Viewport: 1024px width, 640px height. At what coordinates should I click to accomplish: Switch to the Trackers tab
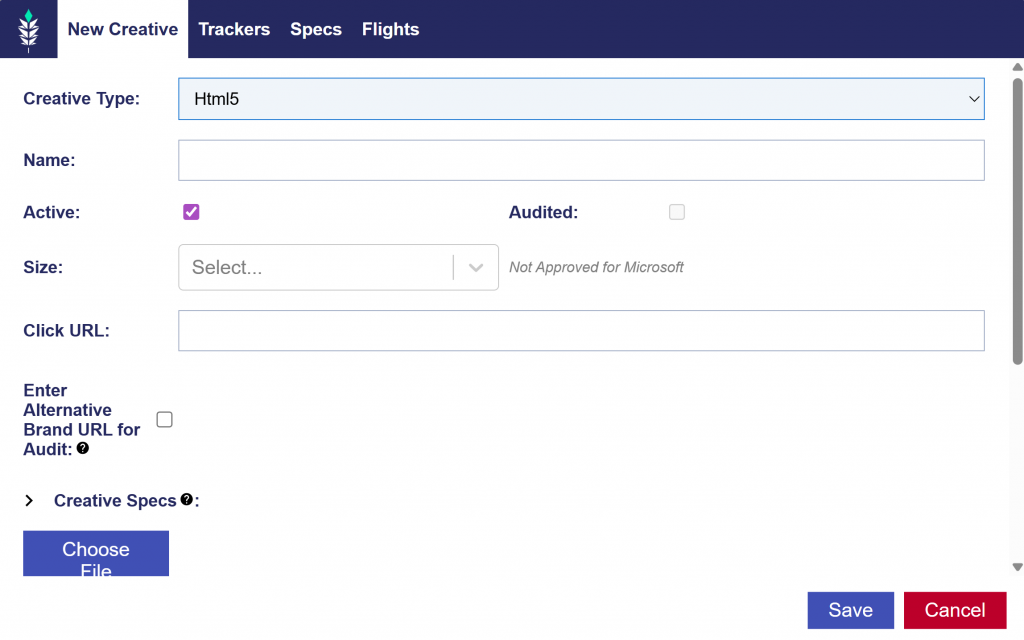click(234, 29)
